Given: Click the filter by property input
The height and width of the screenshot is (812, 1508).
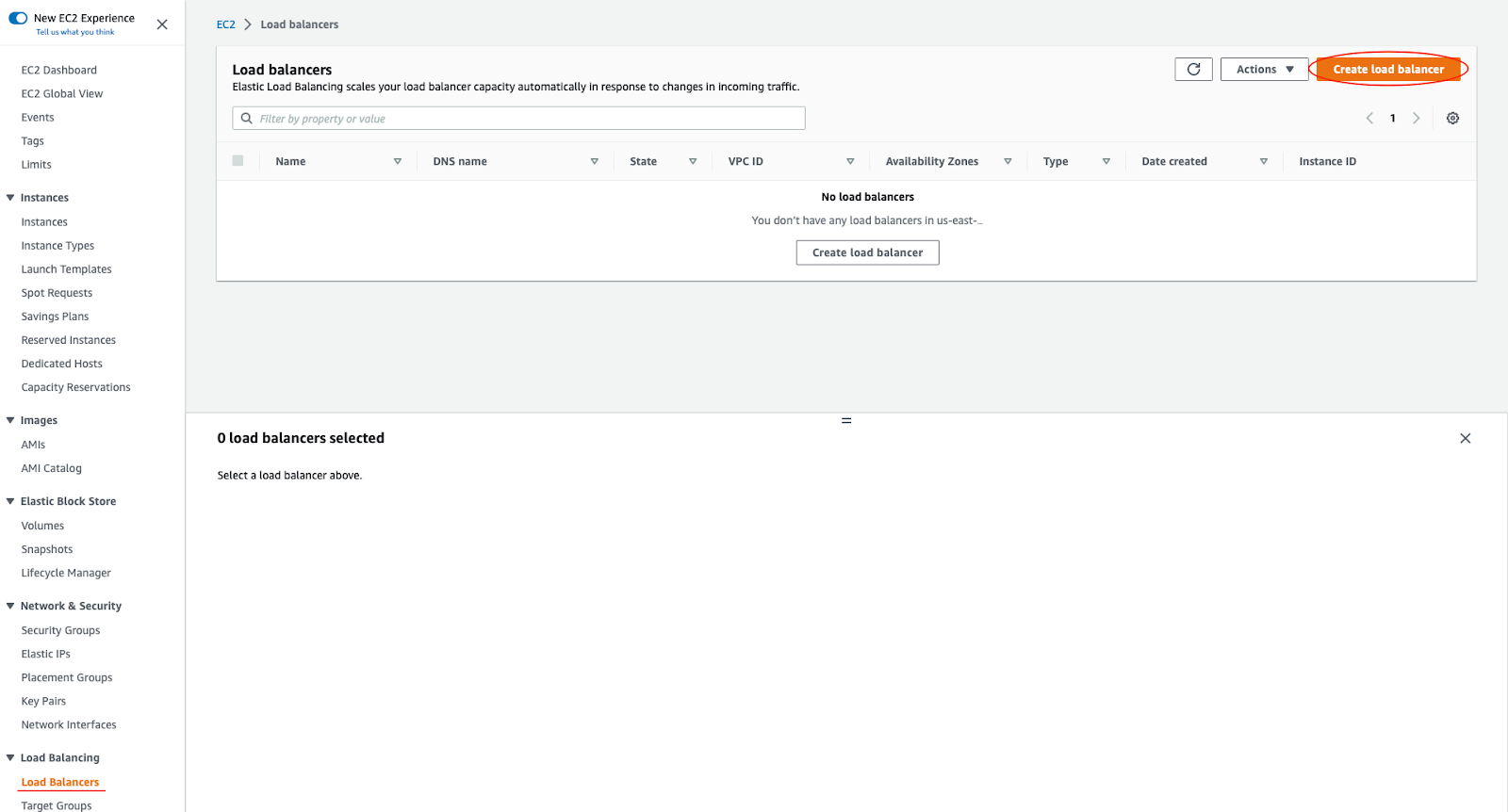Looking at the screenshot, I should 518,119.
